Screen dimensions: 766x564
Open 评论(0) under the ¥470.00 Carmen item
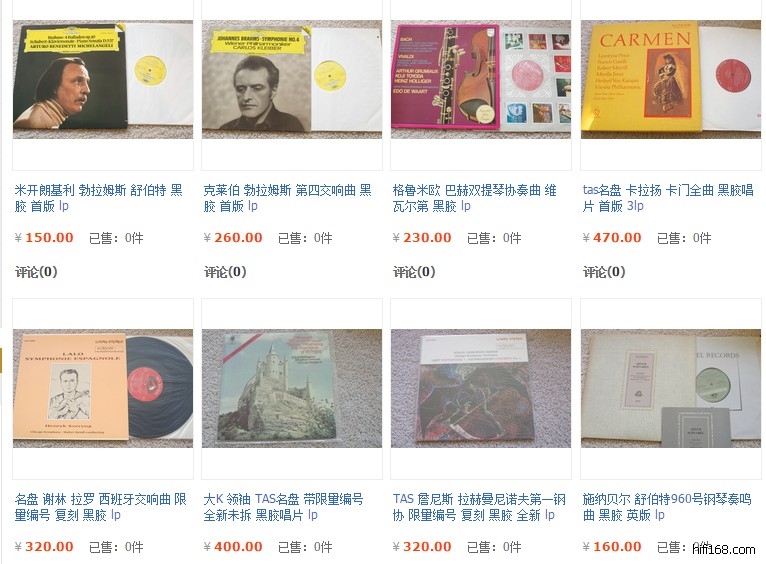coord(604,272)
